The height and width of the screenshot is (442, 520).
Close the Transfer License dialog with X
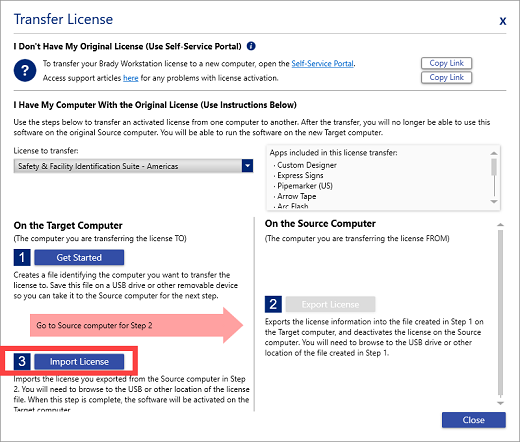502,21
